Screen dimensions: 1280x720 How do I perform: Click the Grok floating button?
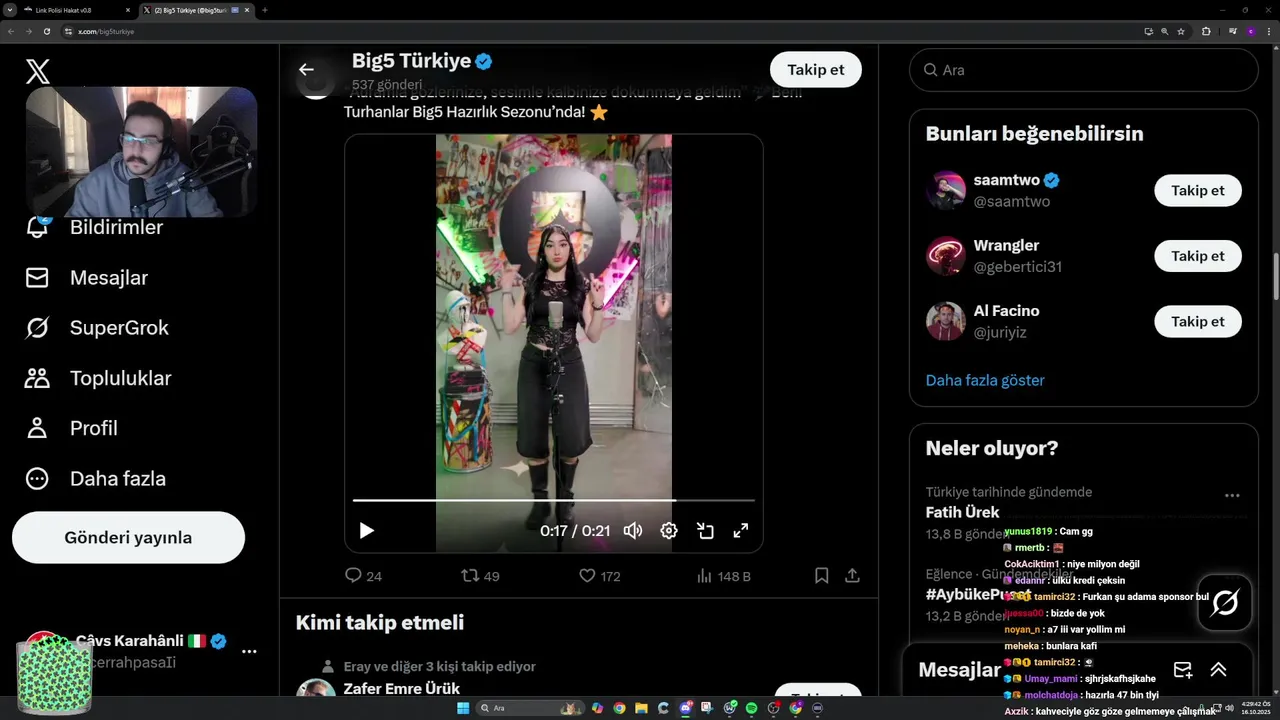[1225, 603]
